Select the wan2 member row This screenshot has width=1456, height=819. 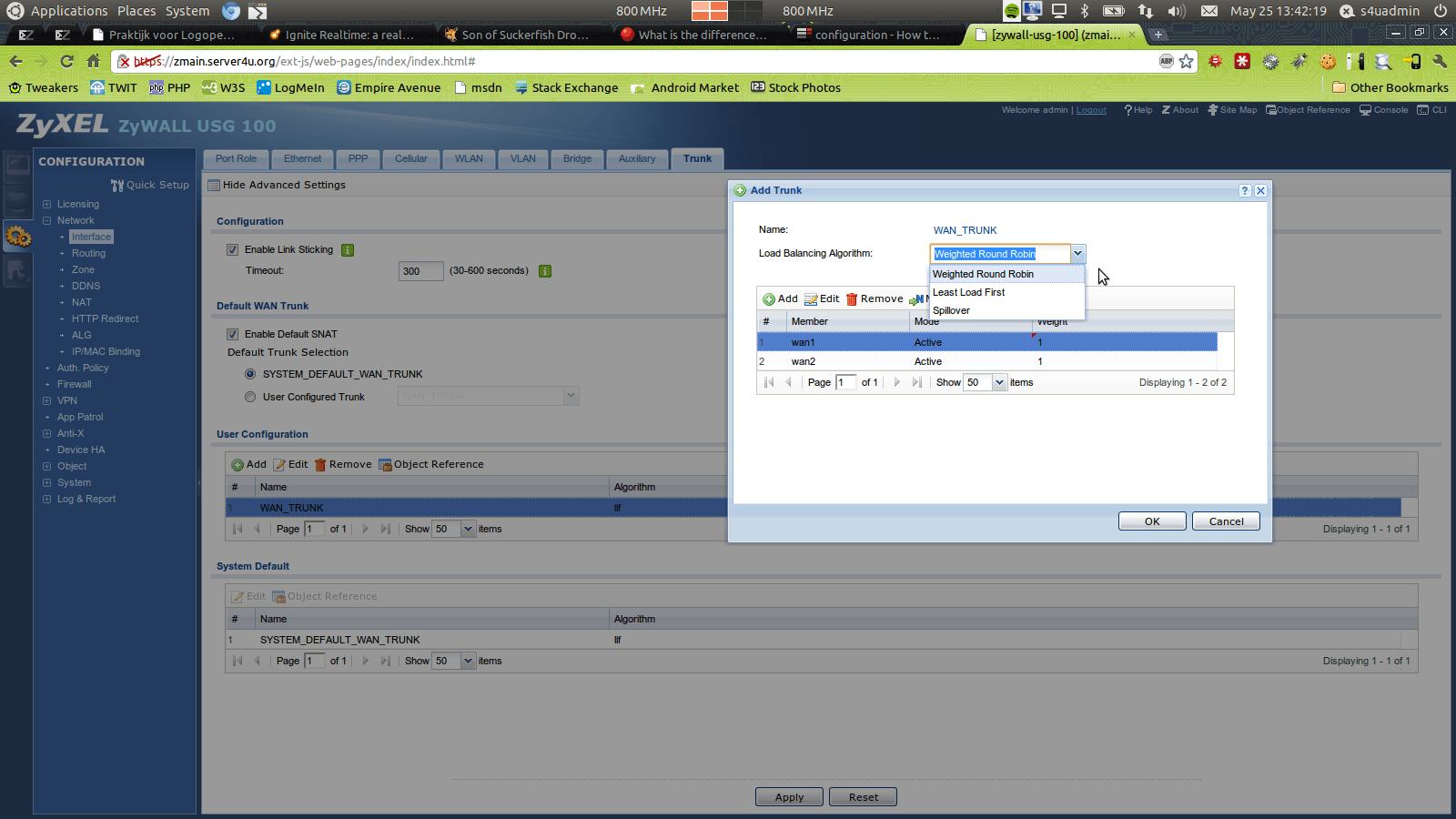986,361
